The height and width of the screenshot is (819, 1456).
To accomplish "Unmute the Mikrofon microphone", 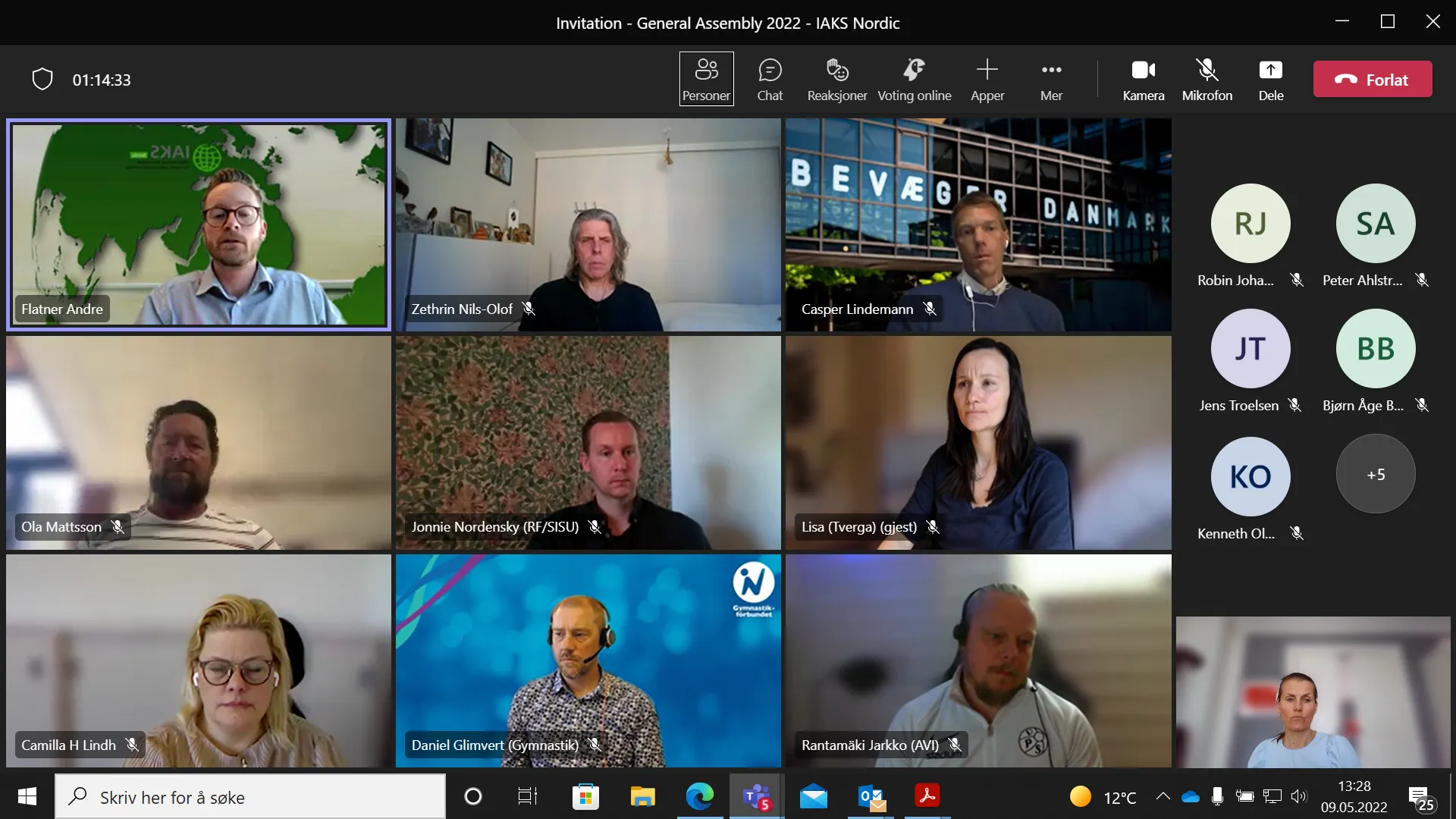I will pos(1207,79).
